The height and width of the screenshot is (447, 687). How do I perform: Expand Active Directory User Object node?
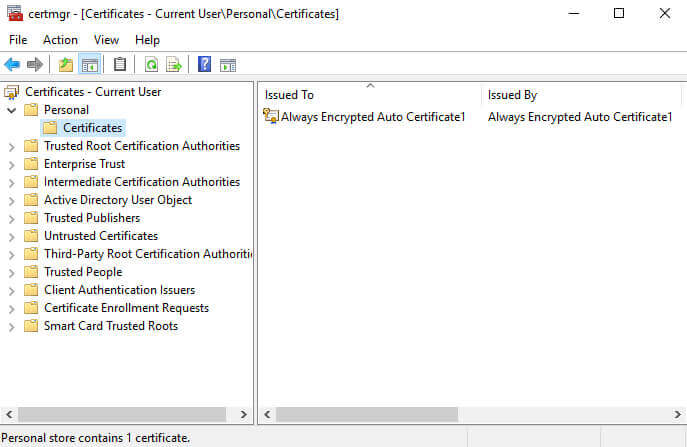tap(12, 201)
